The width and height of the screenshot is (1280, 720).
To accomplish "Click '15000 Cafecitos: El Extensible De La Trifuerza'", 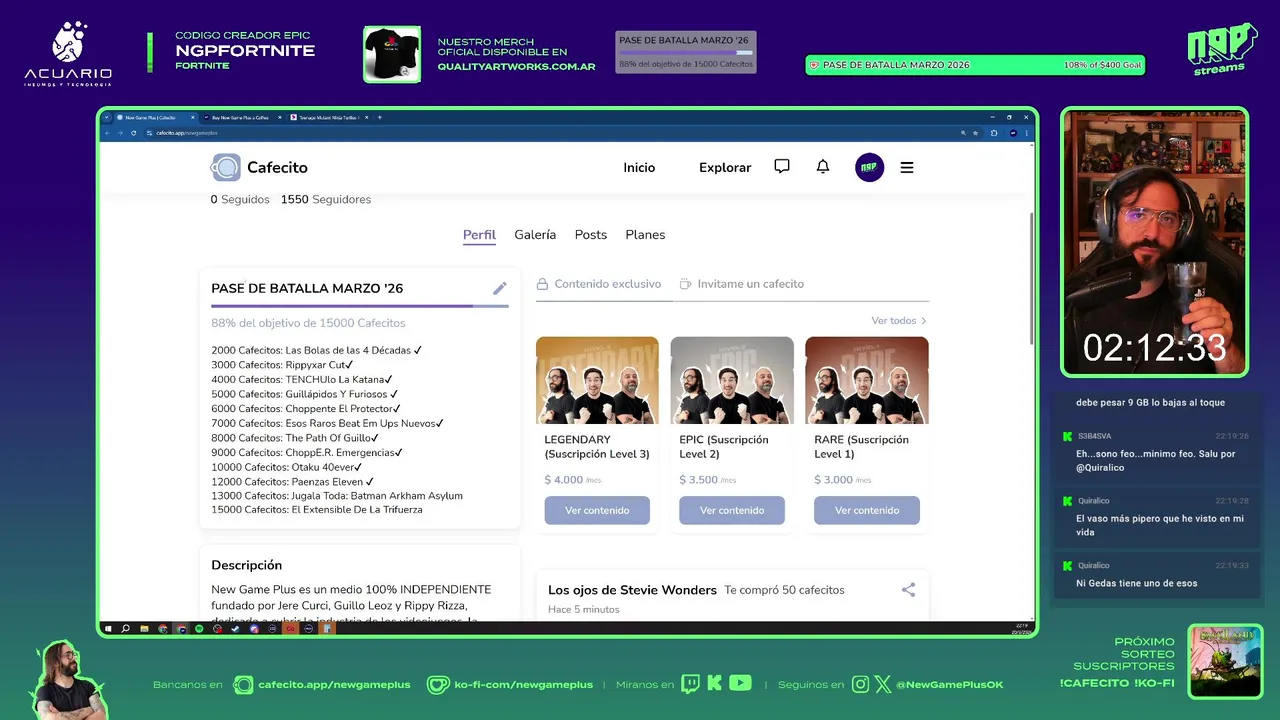I will tap(317, 510).
